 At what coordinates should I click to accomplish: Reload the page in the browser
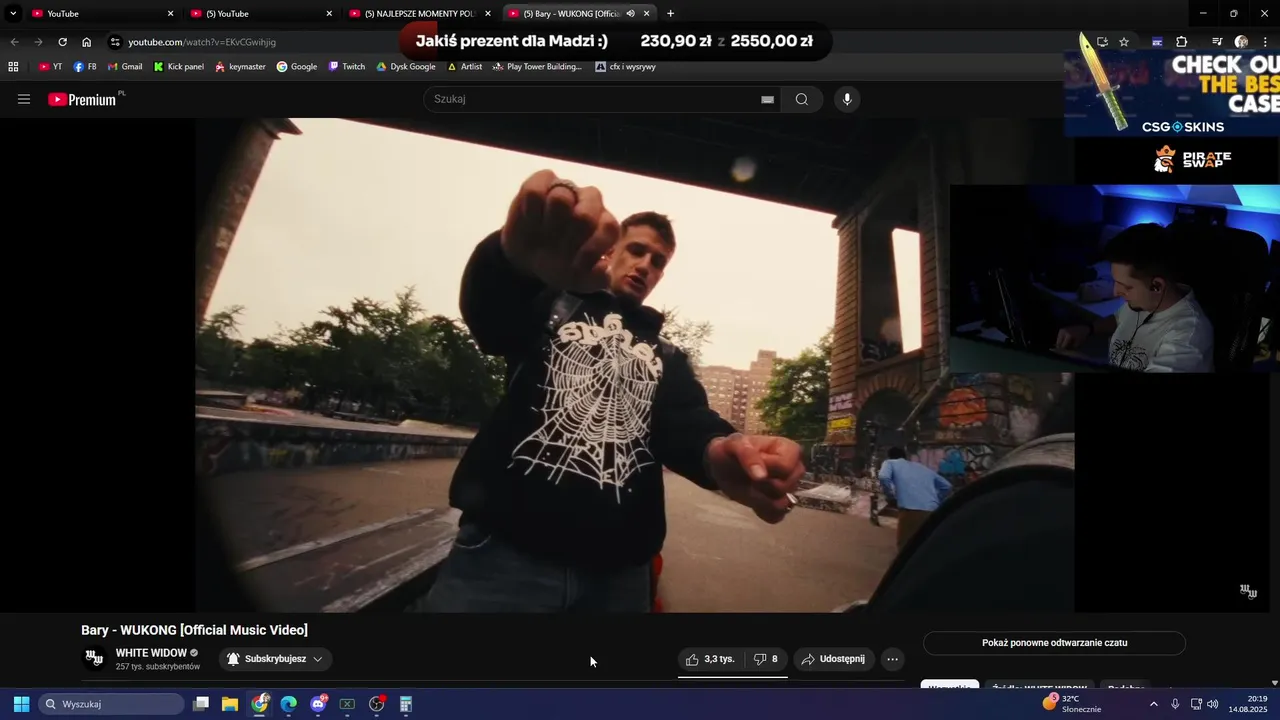(62, 42)
